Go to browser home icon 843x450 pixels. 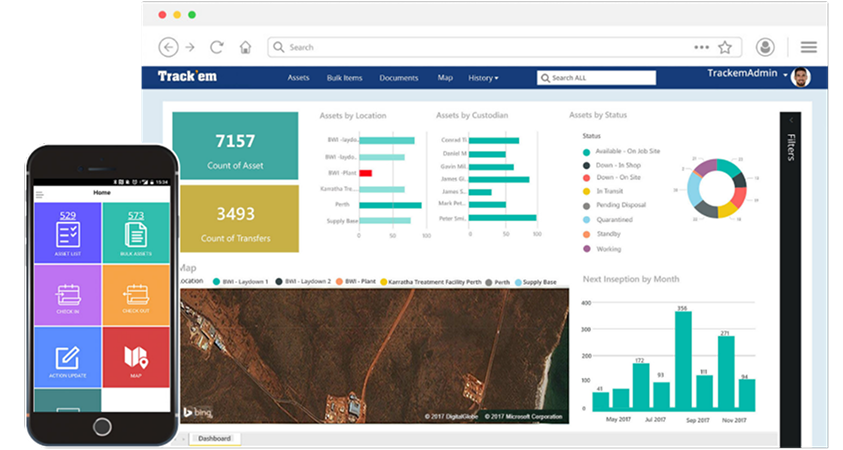pos(245,47)
